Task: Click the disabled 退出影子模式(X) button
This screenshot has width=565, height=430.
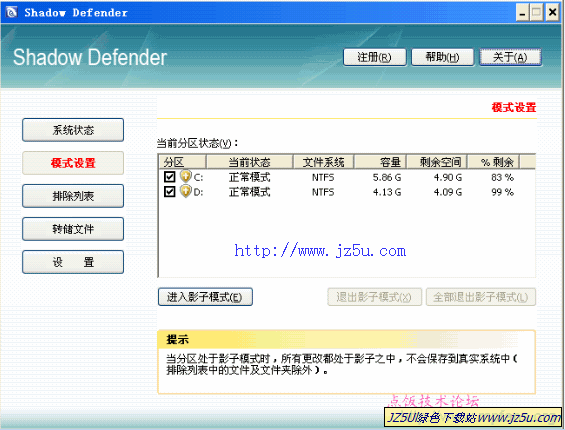Action: pyautogui.click(x=374, y=297)
